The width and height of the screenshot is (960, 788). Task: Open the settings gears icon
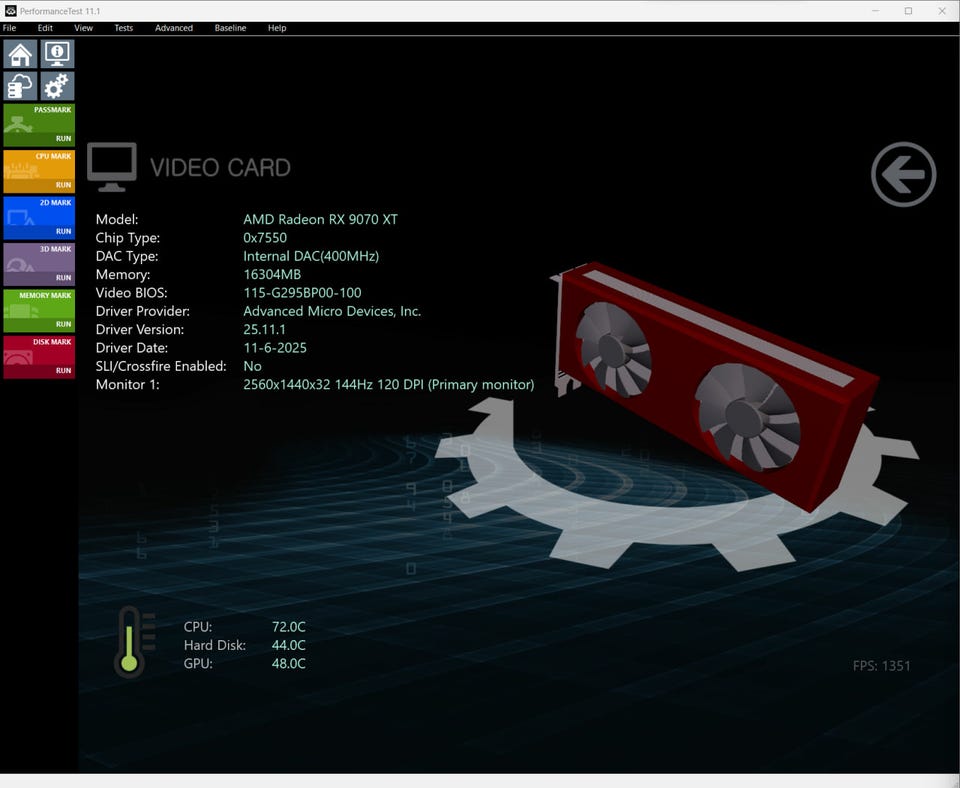[58, 86]
